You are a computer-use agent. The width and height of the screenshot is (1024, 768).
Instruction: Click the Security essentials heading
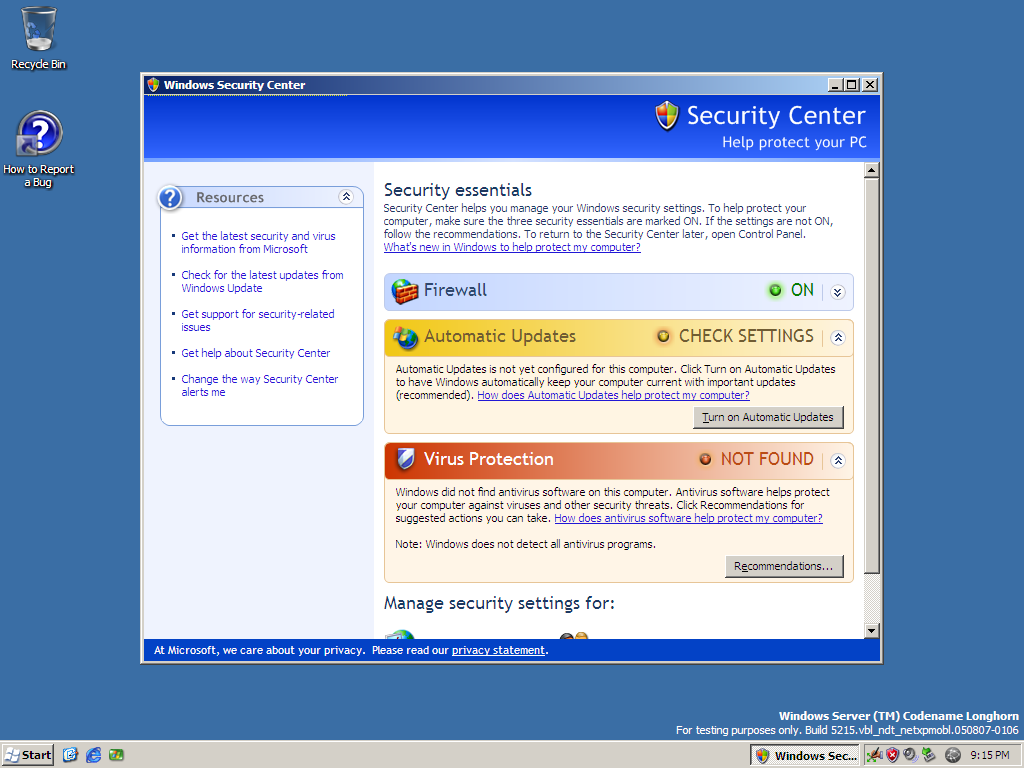(458, 190)
